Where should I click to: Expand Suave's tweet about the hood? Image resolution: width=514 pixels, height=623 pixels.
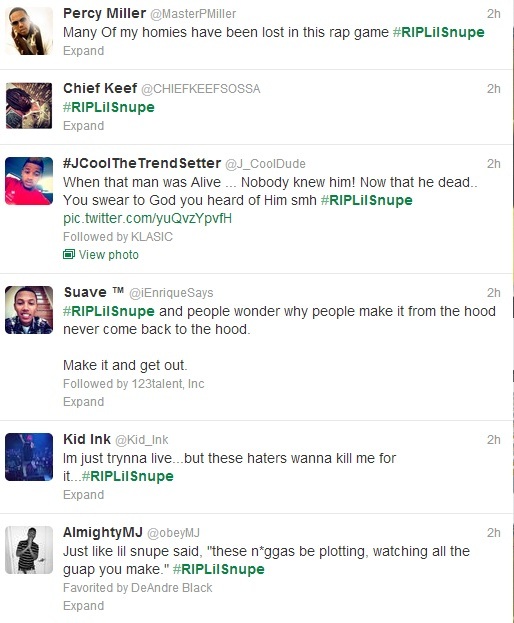pyautogui.click(x=83, y=402)
